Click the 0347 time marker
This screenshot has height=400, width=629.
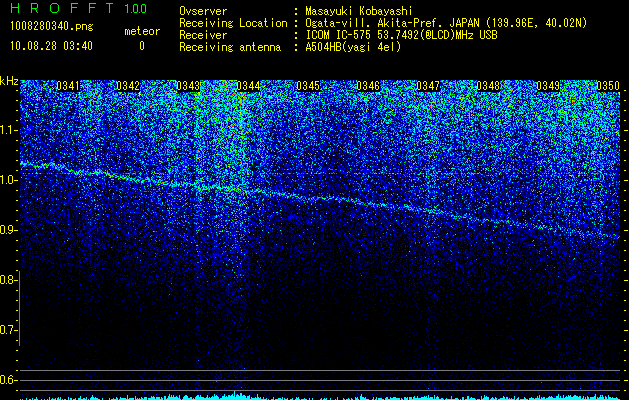tap(428, 86)
